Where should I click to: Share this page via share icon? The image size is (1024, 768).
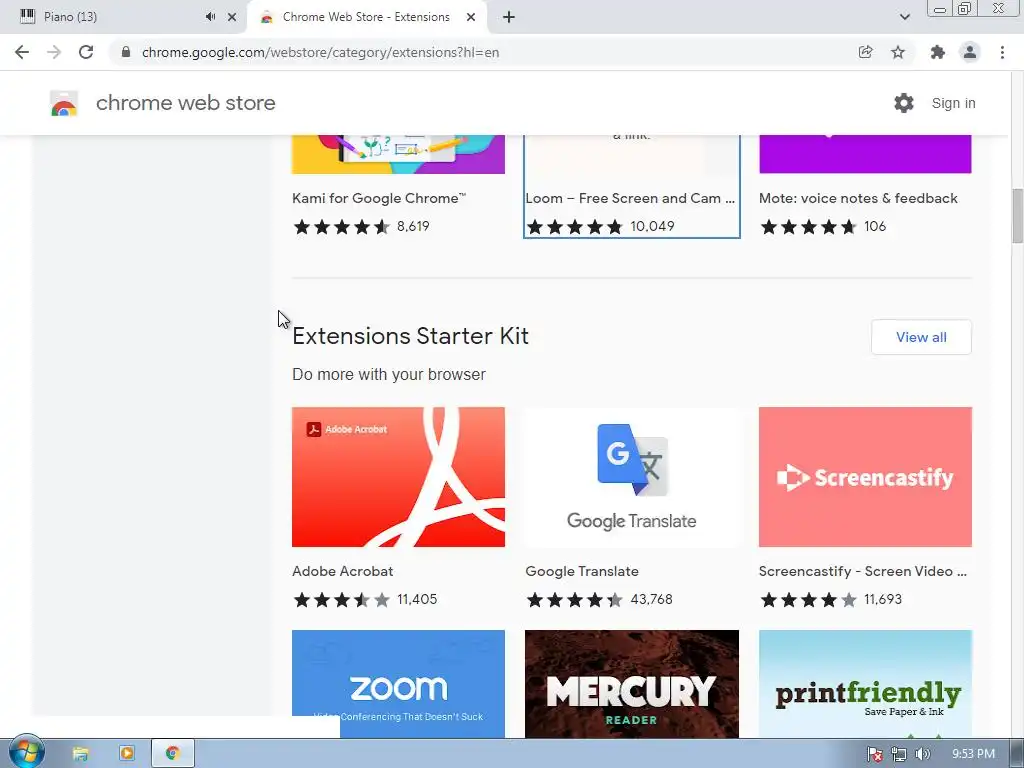click(865, 52)
